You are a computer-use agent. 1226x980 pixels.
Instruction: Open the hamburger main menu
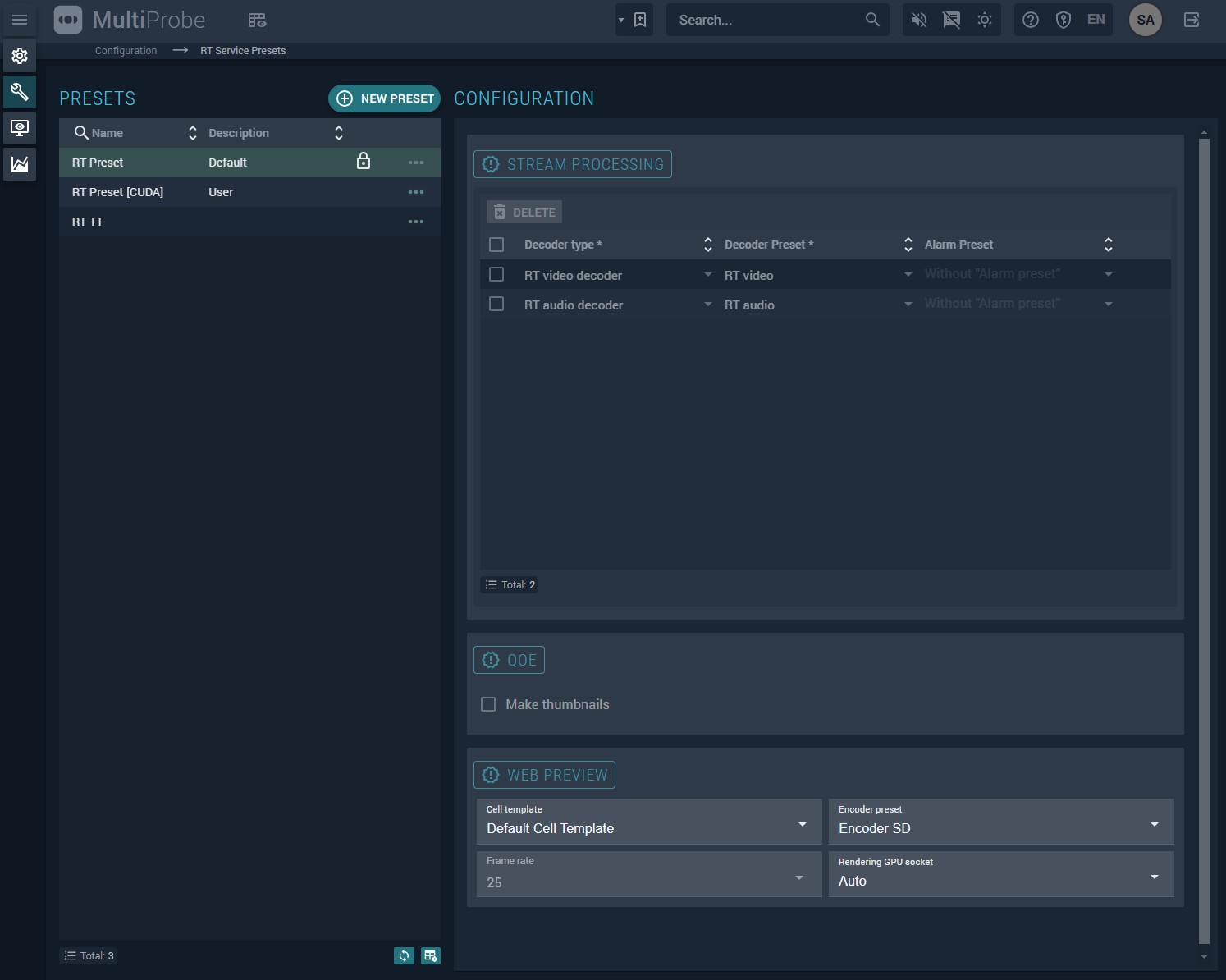[x=20, y=20]
